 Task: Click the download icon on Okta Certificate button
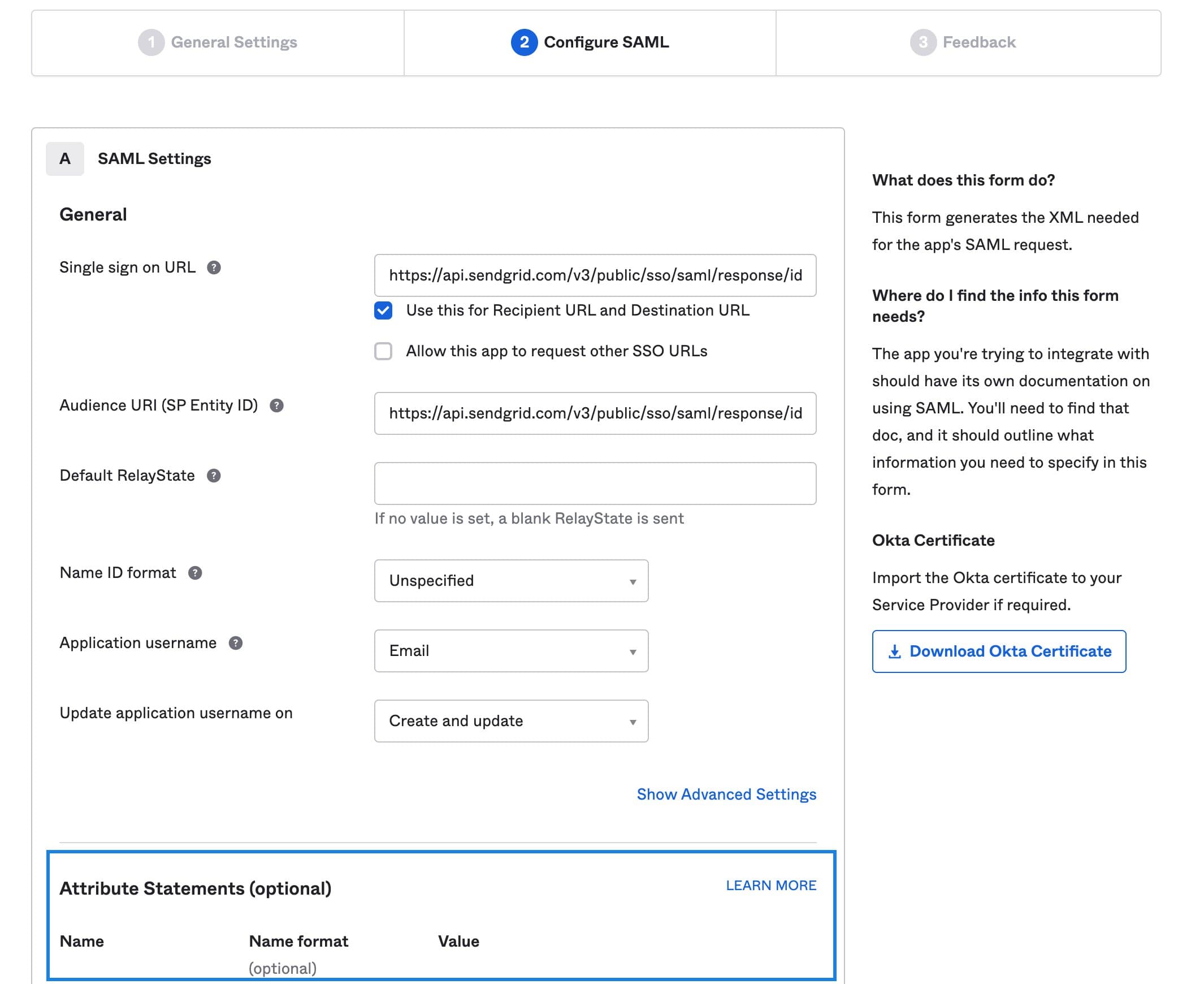tap(896, 651)
